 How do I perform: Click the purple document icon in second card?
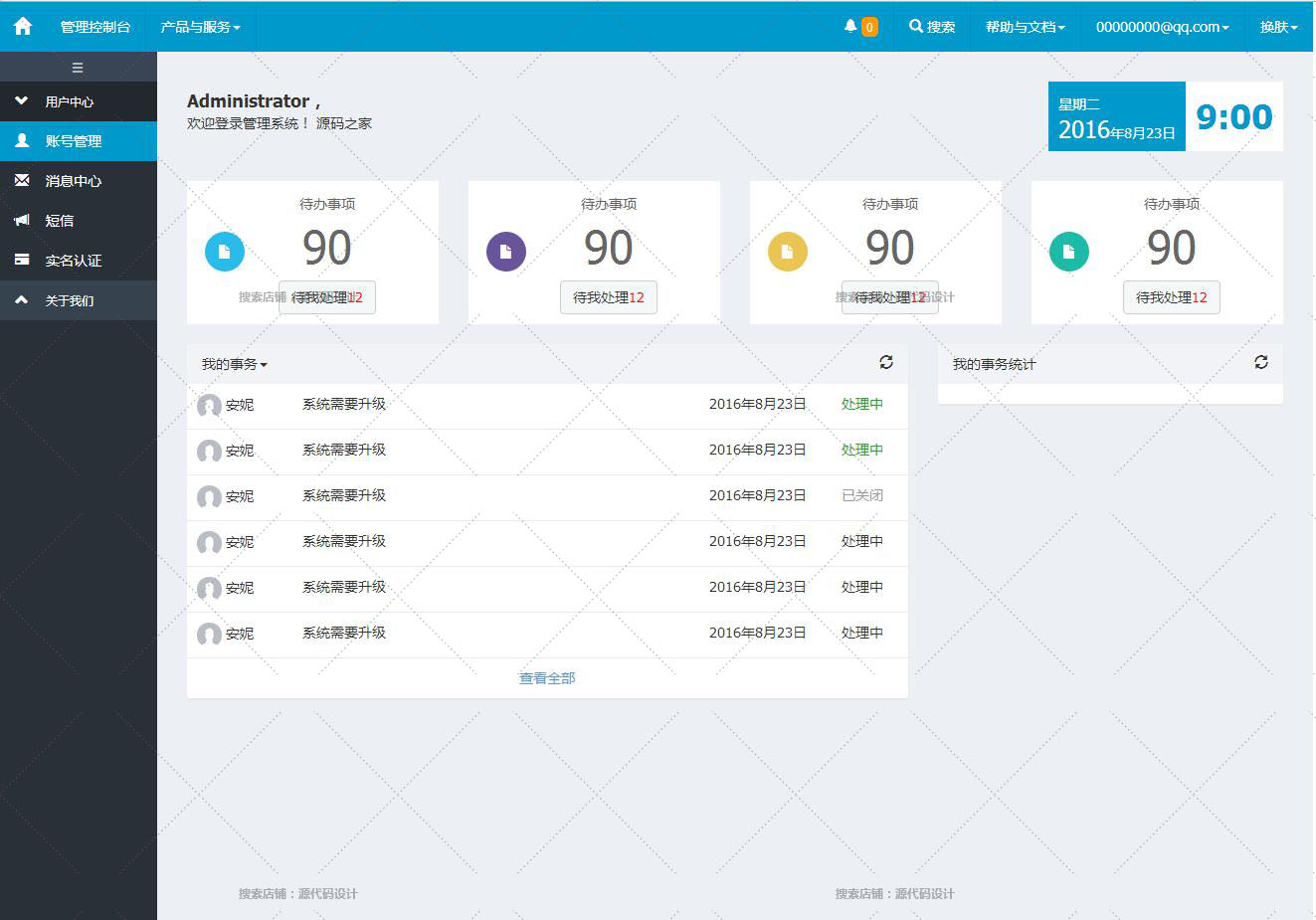pyautogui.click(x=506, y=252)
